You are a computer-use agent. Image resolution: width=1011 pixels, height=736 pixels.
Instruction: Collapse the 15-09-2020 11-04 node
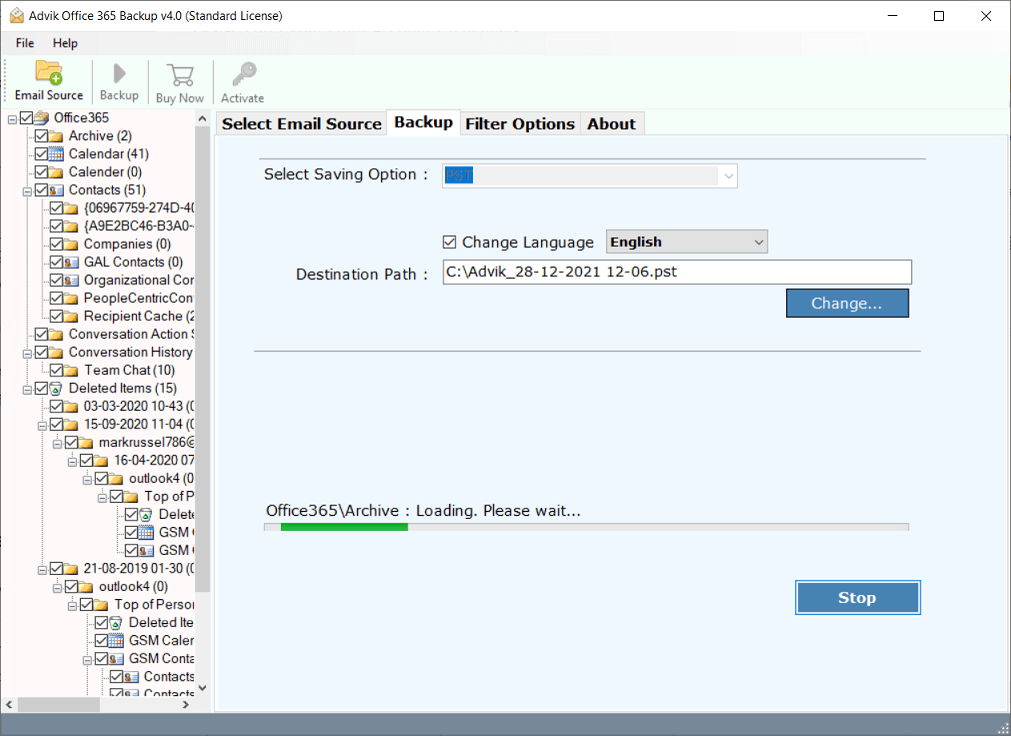point(42,426)
